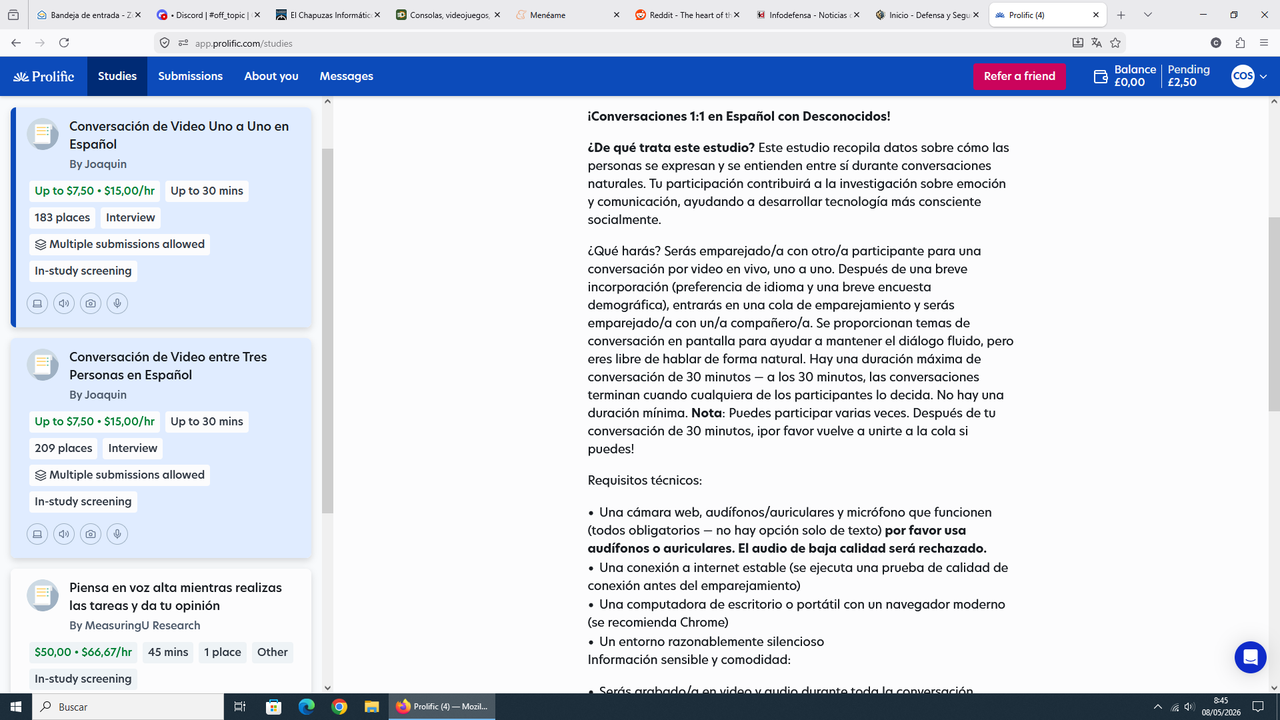Image resolution: width=1280 pixels, height=720 pixels.
Task: Click the camera icon on Tres Personas card
Action: [x=91, y=534]
